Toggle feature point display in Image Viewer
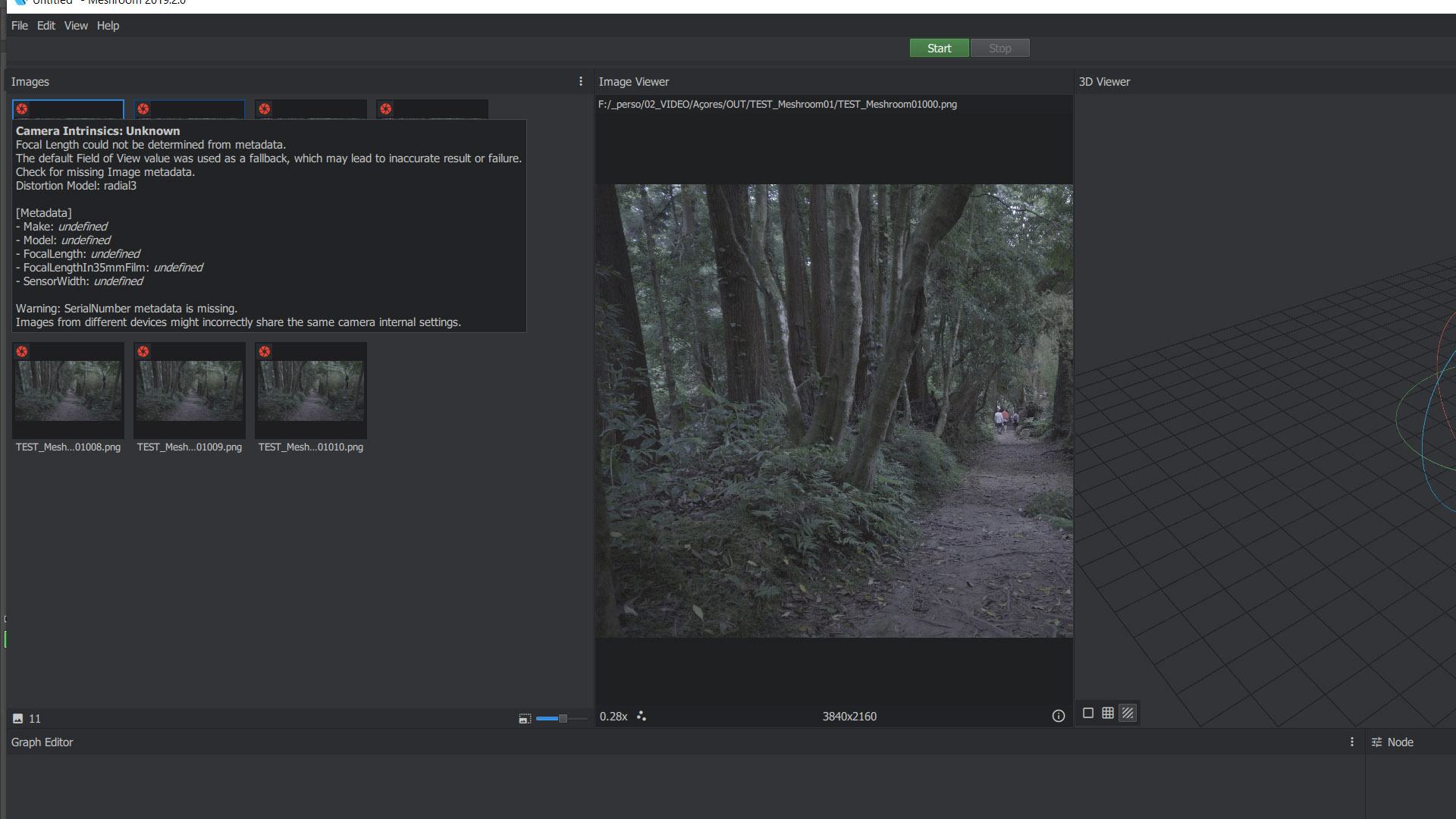This screenshot has width=1456, height=819. point(642,716)
